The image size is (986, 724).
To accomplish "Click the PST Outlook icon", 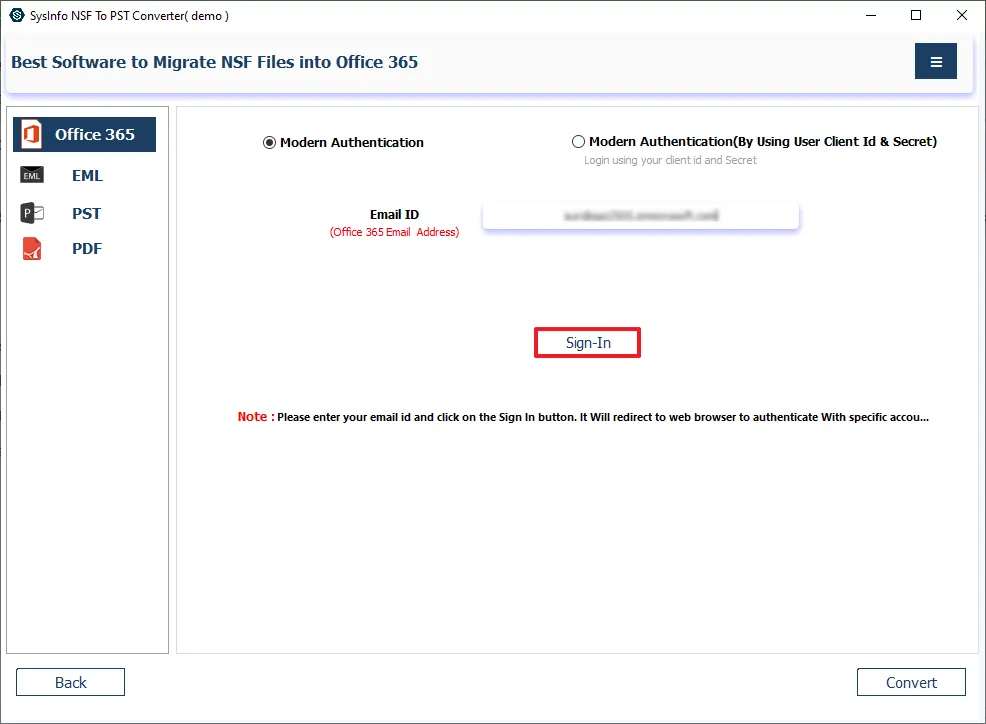I will pyautogui.click(x=32, y=213).
